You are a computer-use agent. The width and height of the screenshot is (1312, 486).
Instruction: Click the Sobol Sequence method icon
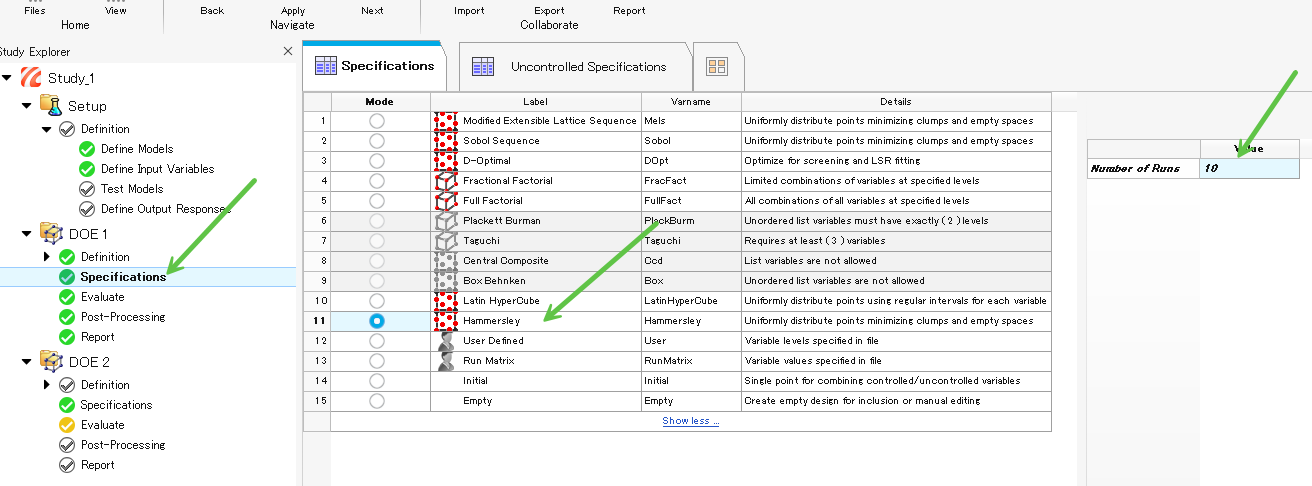click(446, 141)
